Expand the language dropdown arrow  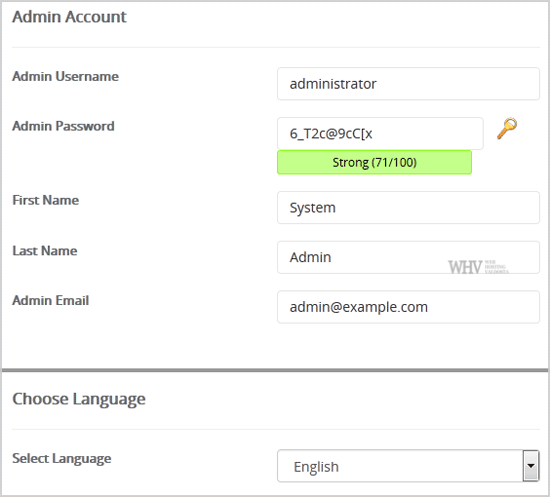click(x=531, y=466)
